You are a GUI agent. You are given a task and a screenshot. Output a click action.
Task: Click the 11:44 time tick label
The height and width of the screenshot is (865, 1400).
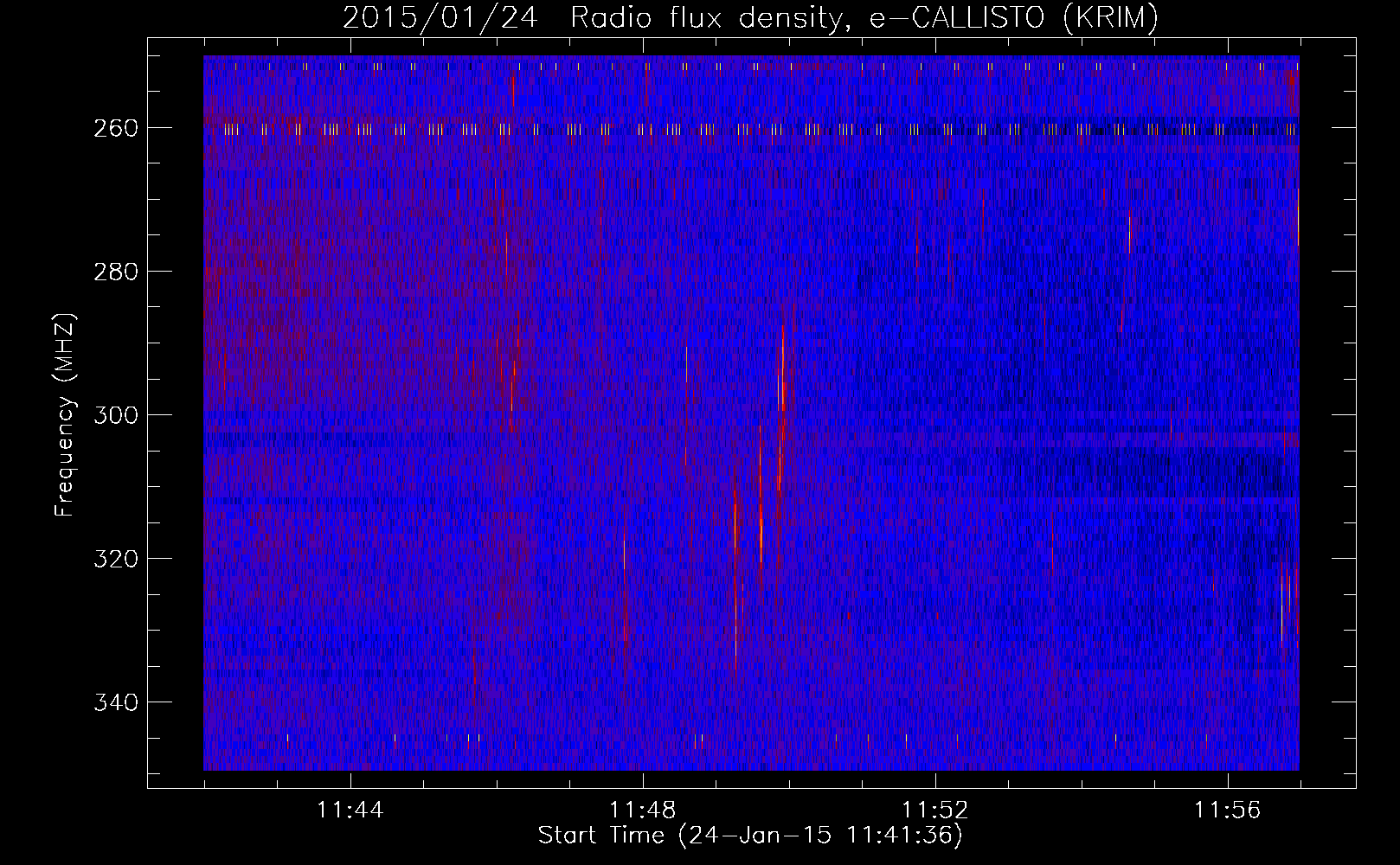(x=350, y=811)
